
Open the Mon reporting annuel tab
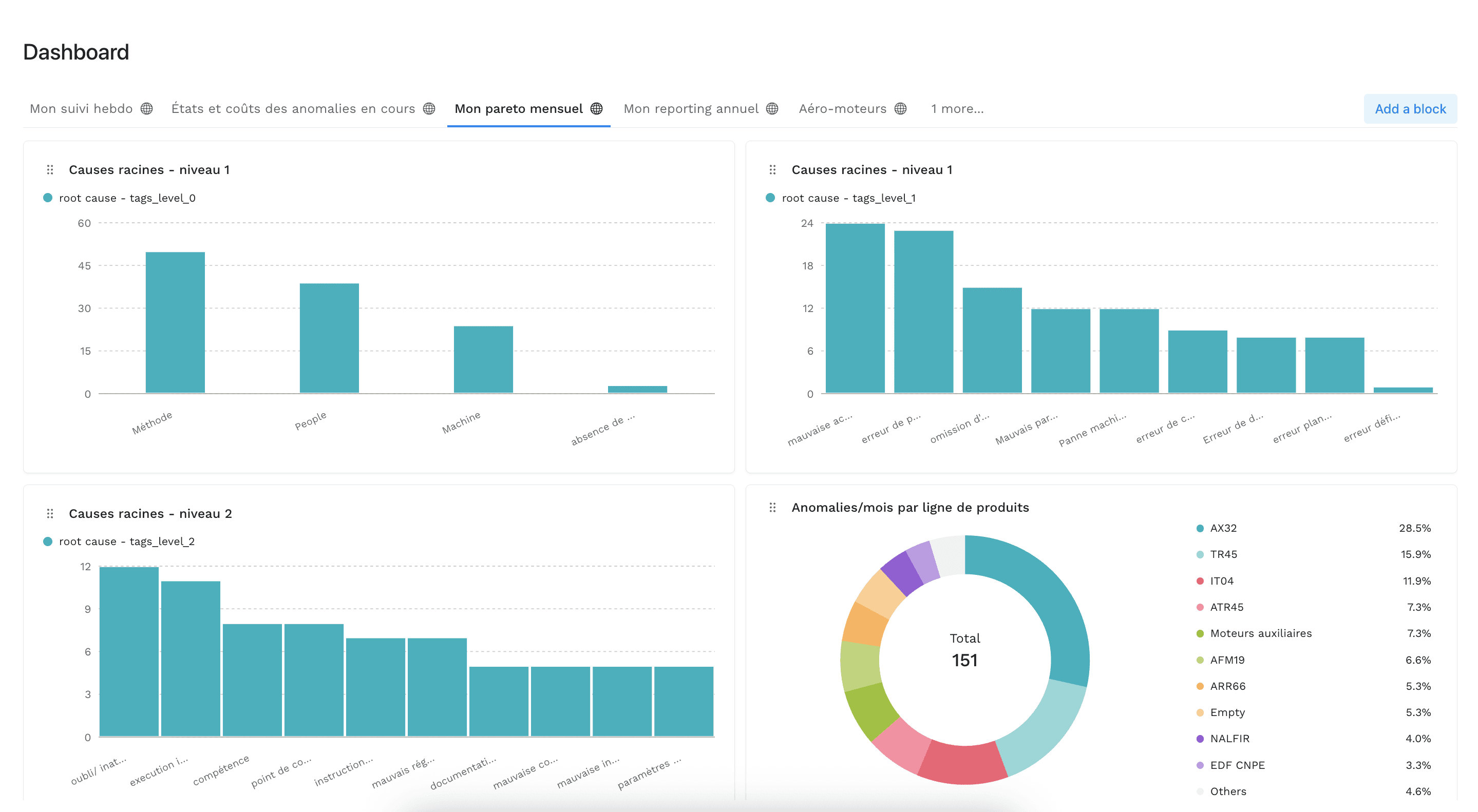[690, 108]
